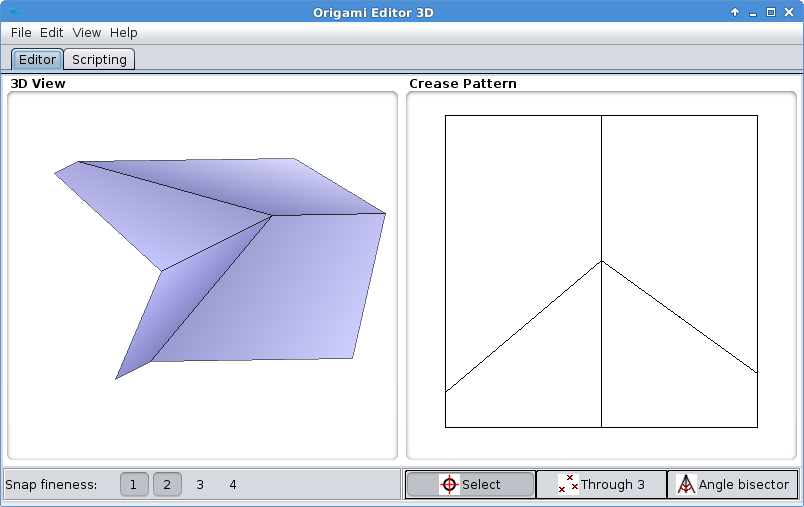The width and height of the screenshot is (804, 507).
Task: Click the up-arrow title bar button
Action: pyautogui.click(x=735, y=12)
